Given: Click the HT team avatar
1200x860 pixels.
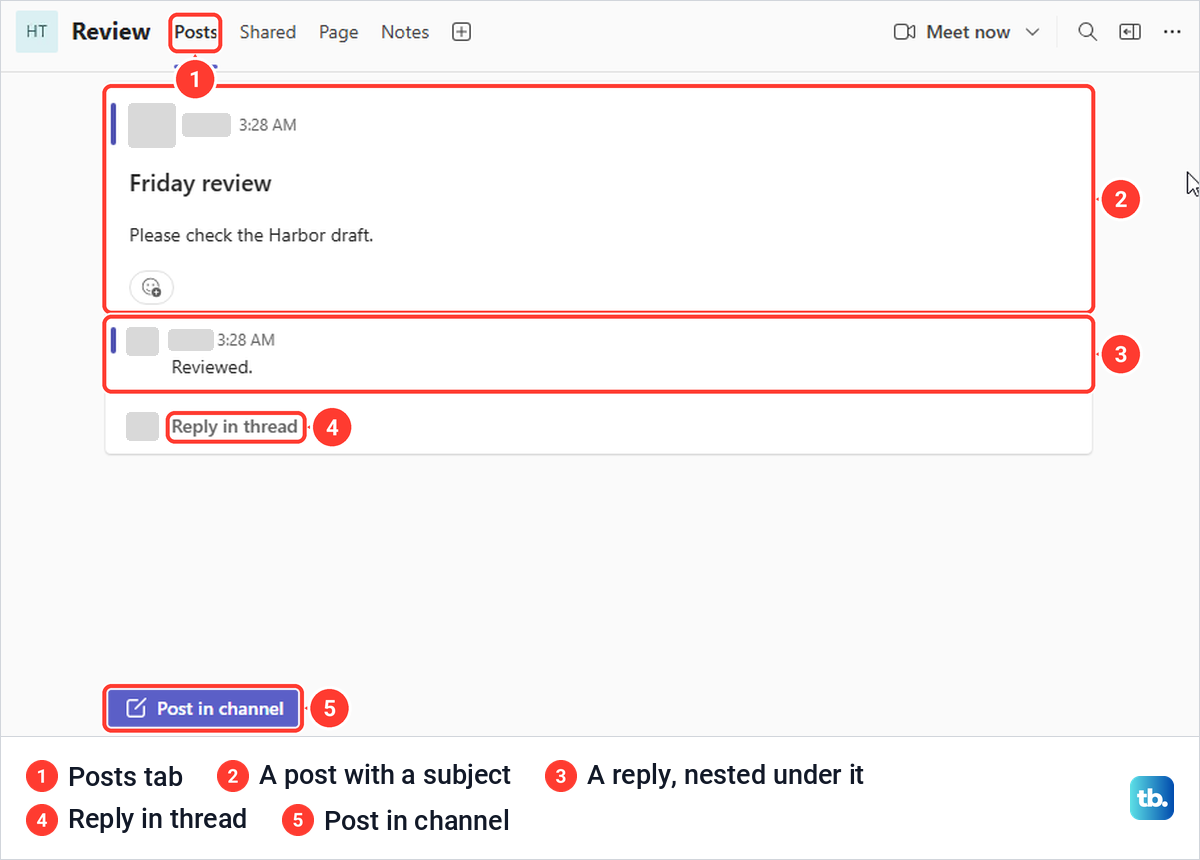Looking at the screenshot, I should click(x=37, y=31).
